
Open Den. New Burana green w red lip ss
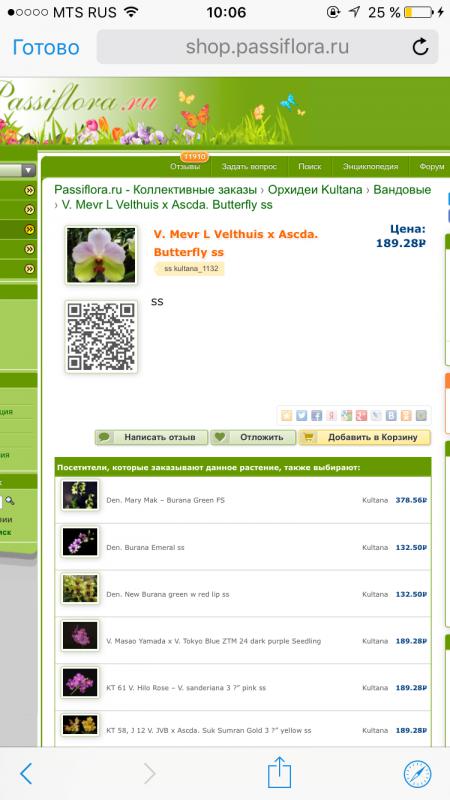tap(168, 594)
